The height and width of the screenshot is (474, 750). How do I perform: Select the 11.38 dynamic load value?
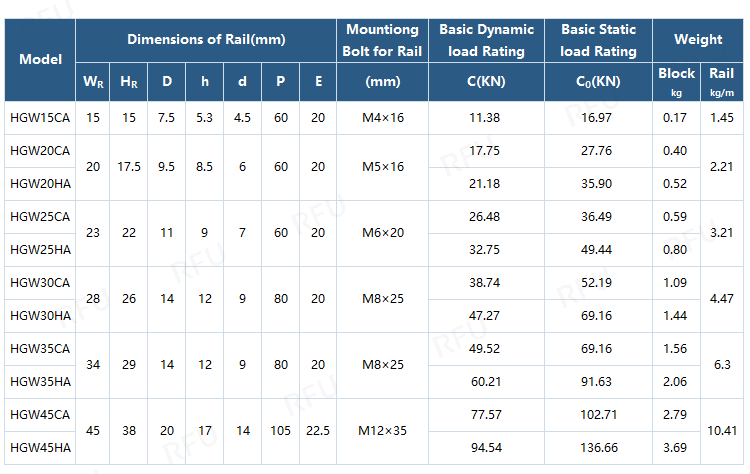click(x=486, y=118)
